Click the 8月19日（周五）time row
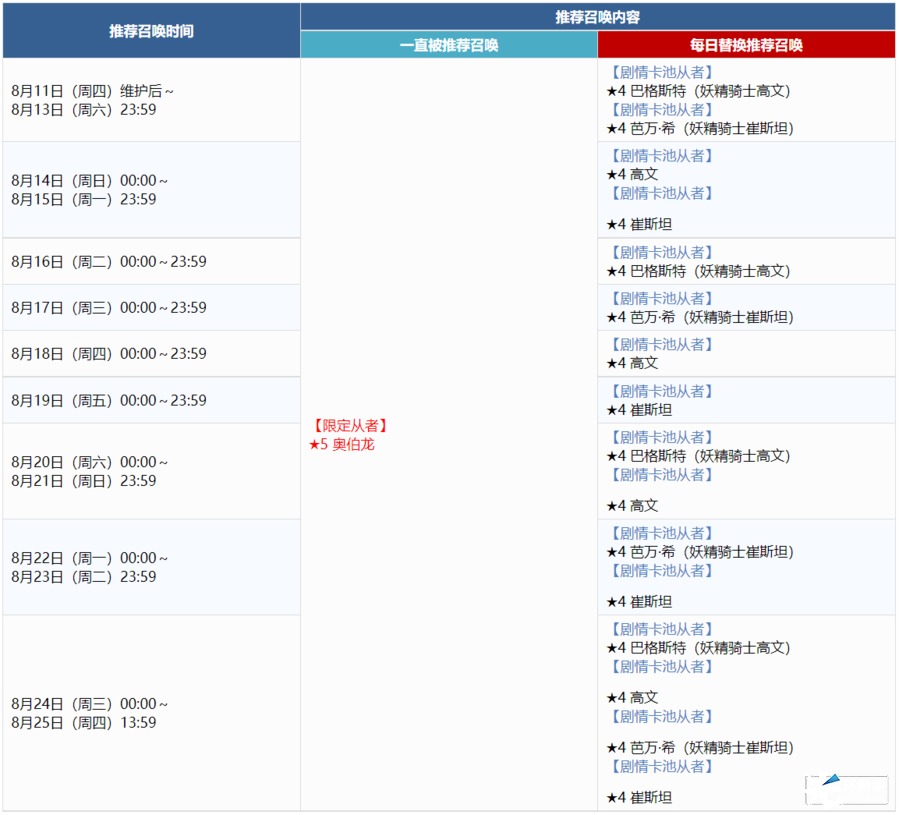The height and width of the screenshot is (815, 899). click(x=109, y=400)
